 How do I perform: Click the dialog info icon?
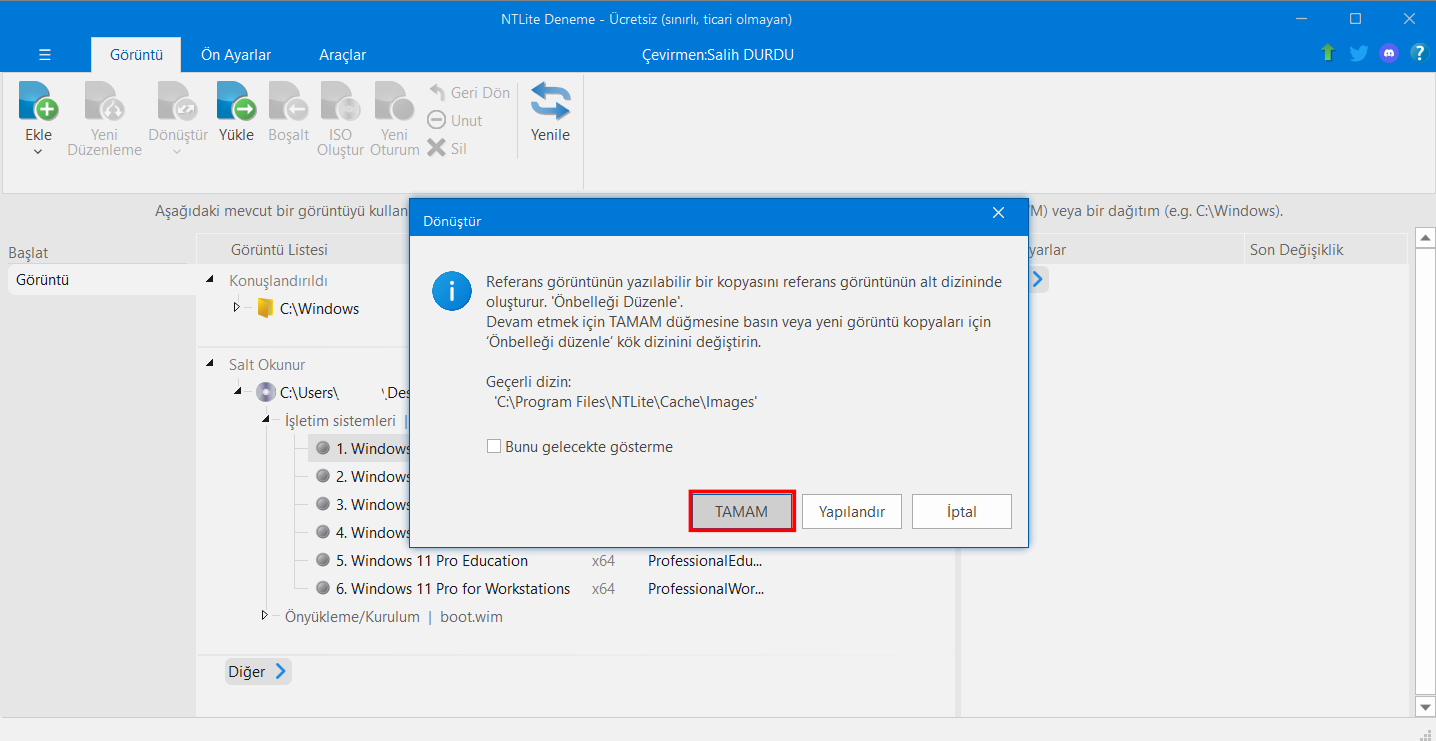pyautogui.click(x=452, y=291)
